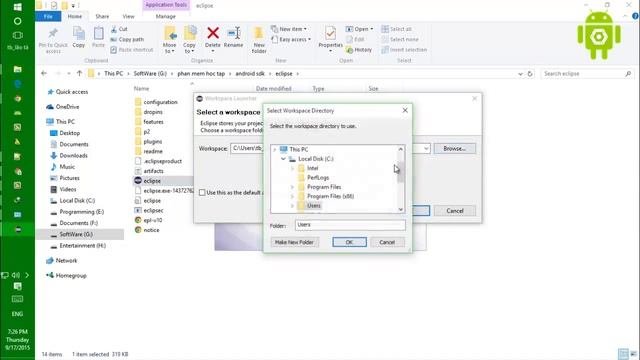Cancel the Workspace Launcher dialog
The height and width of the screenshot is (360, 640).
tap(455, 211)
